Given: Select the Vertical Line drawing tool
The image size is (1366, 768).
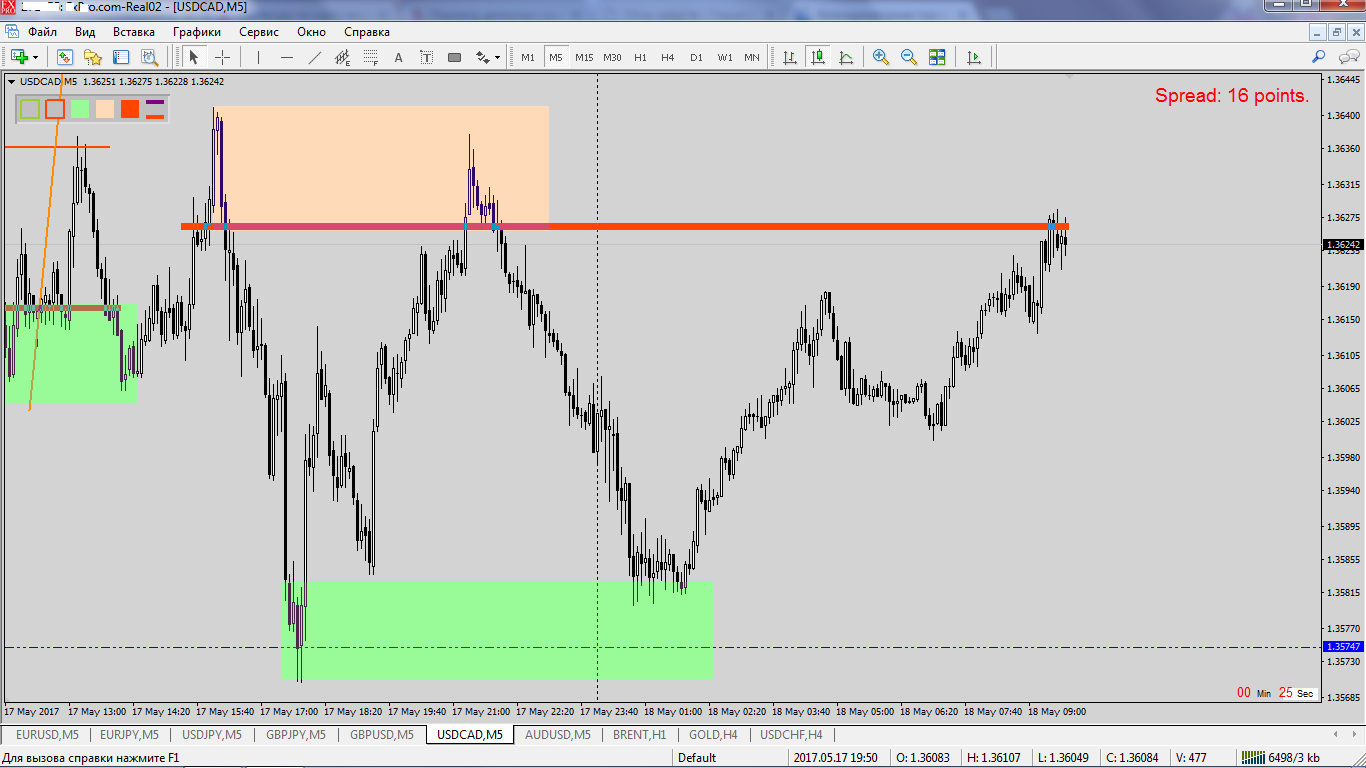Looking at the screenshot, I should pyautogui.click(x=259, y=57).
